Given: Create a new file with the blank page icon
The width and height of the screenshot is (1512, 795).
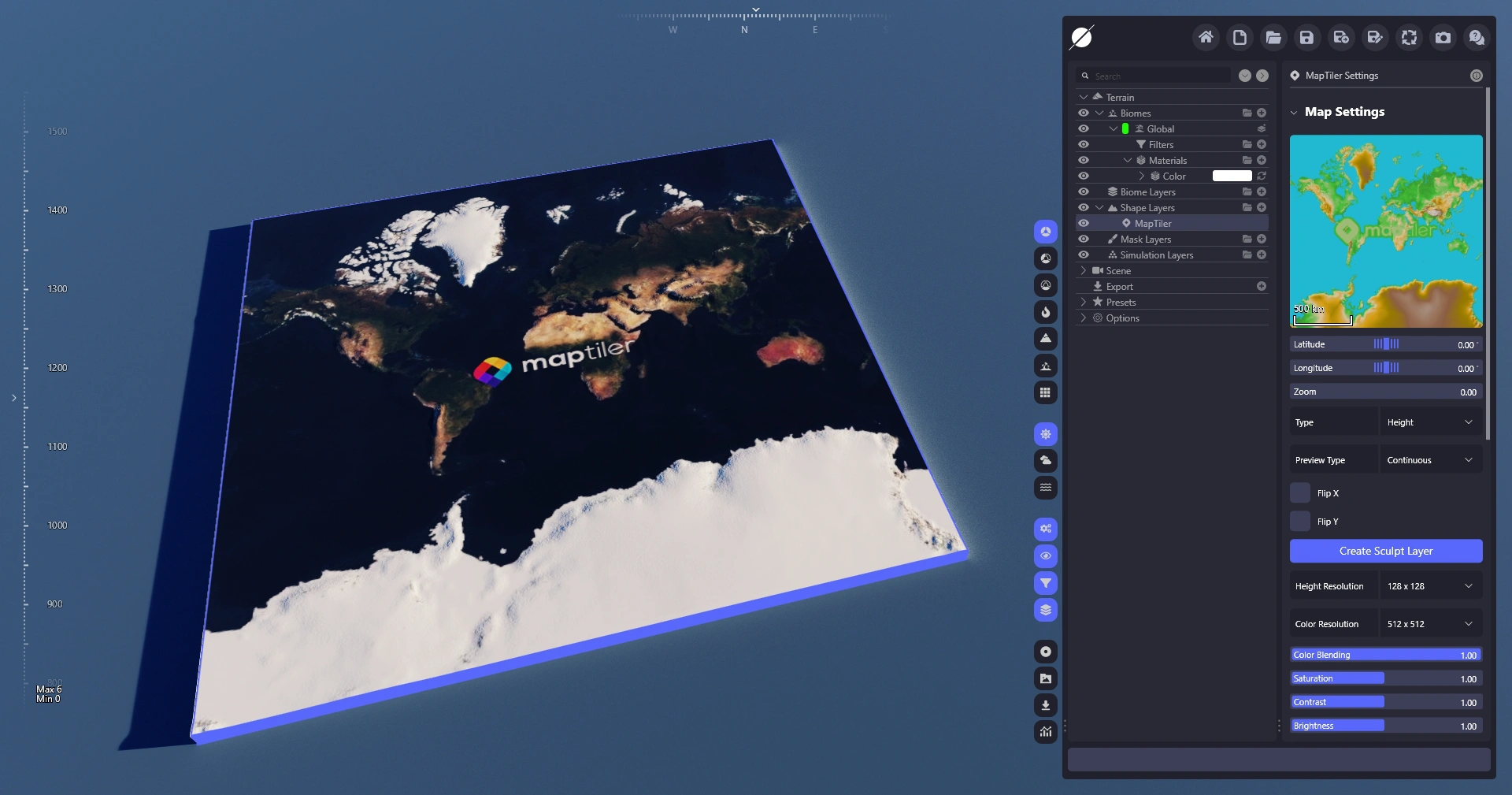Looking at the screenshot, I should (1240, 37).
